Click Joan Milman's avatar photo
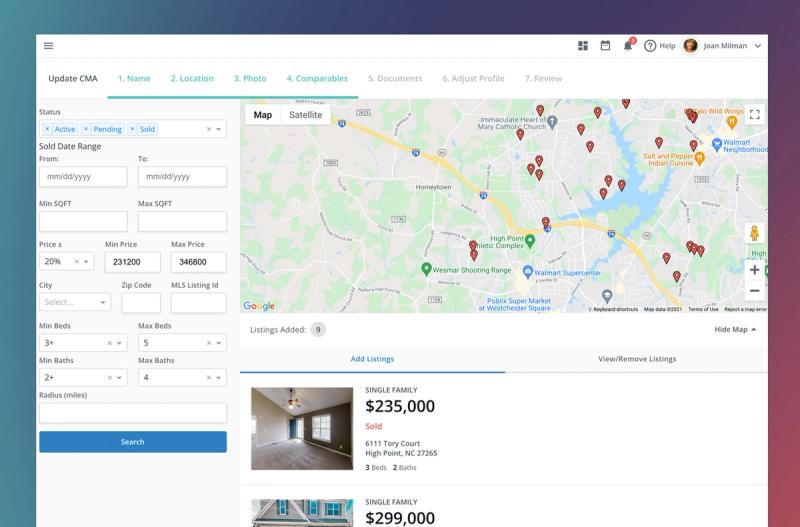The width and height of the screenshot is (800, 527). 690,45
